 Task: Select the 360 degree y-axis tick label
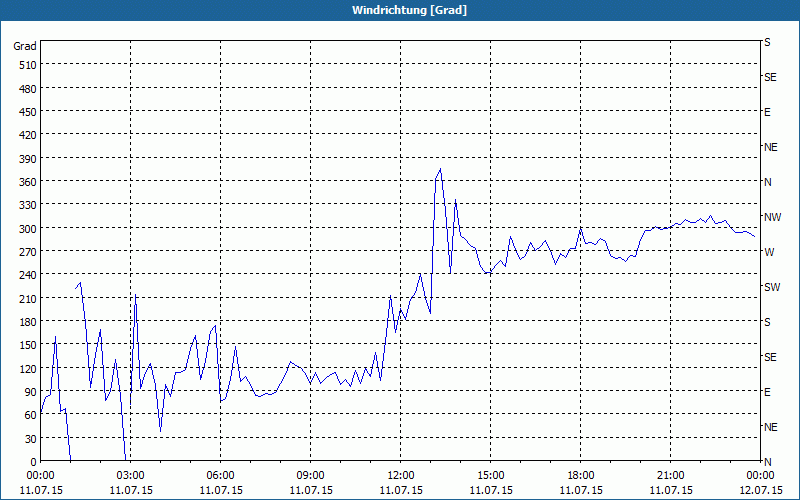25,182
